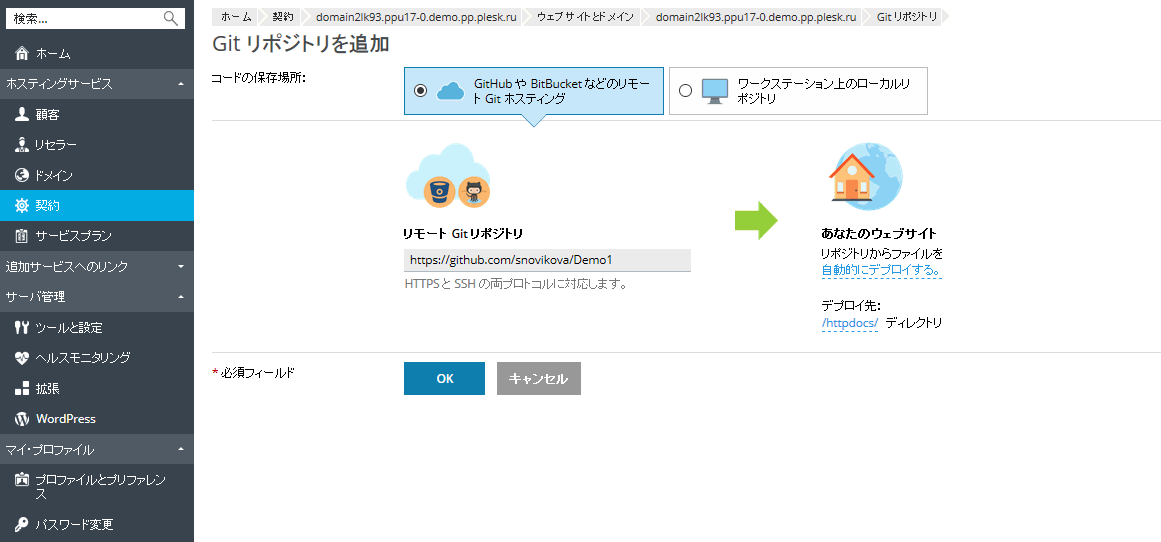Click the Resellers icon in sidebar
The height and width of the screenshot is (542, 1161).
pyautogui.click(x=22, y=145)
